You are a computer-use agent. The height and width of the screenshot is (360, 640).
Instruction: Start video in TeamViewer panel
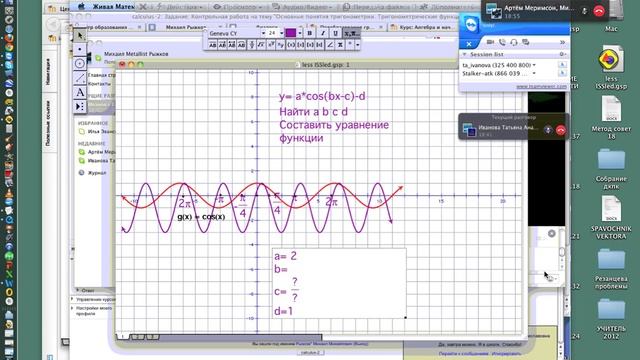[490, 42]
